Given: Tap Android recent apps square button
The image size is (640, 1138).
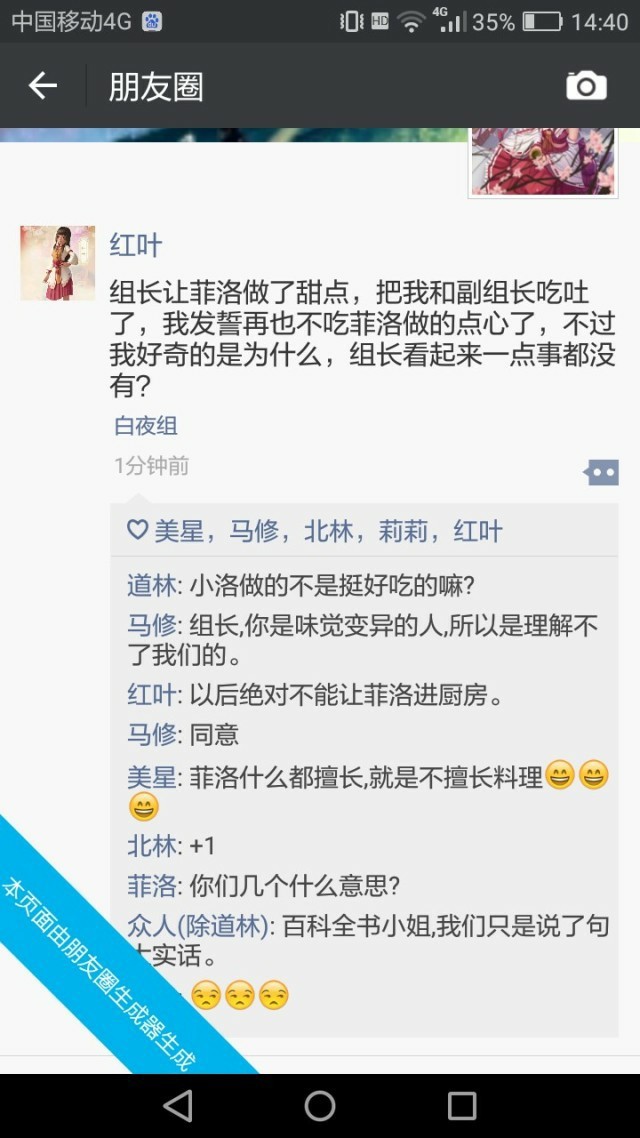Looking at the screenshot, I should pyautogui.click(x=461, y=1106).
